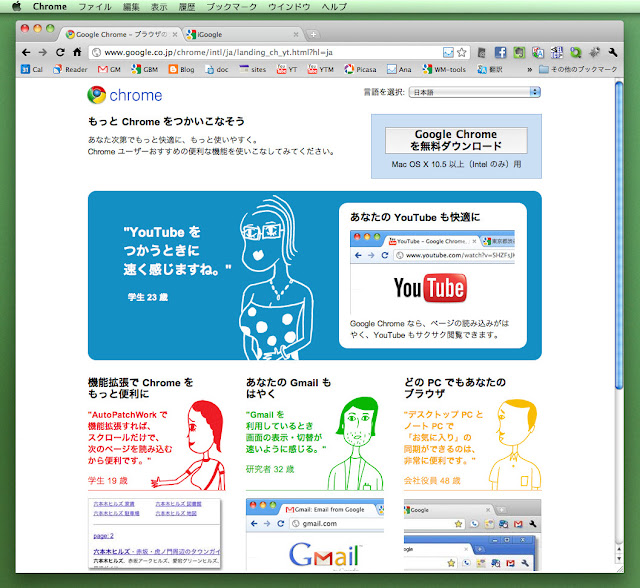Click the mail icon in address bar
Screen dimensions: 640x588
448,52
